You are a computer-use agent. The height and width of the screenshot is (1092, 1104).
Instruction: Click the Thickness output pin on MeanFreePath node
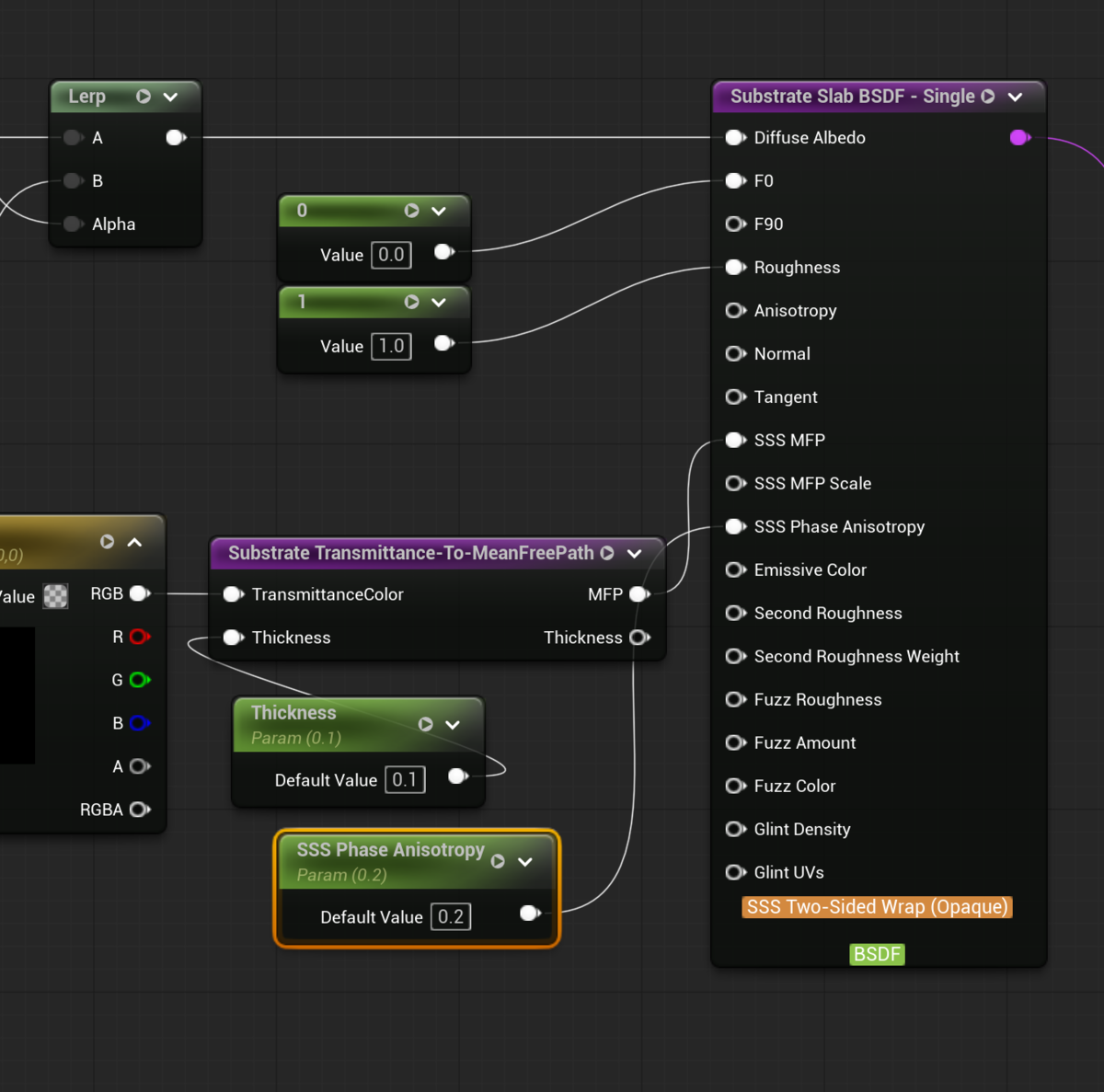639,638
